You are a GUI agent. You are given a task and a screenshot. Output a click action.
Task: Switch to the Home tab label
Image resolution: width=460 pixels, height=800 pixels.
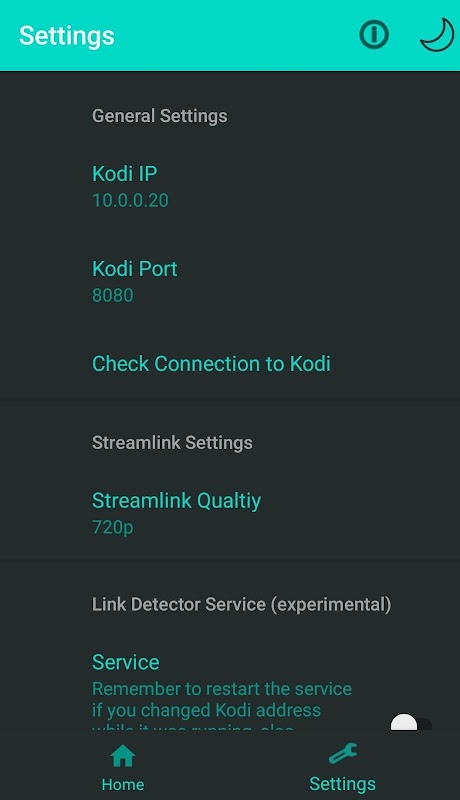click(x=123, y=784)
